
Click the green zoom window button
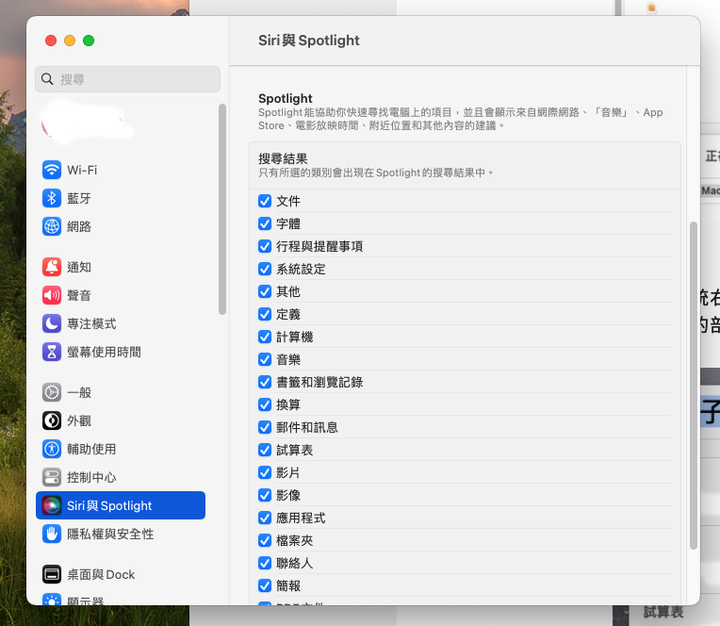tap(89, 40)
